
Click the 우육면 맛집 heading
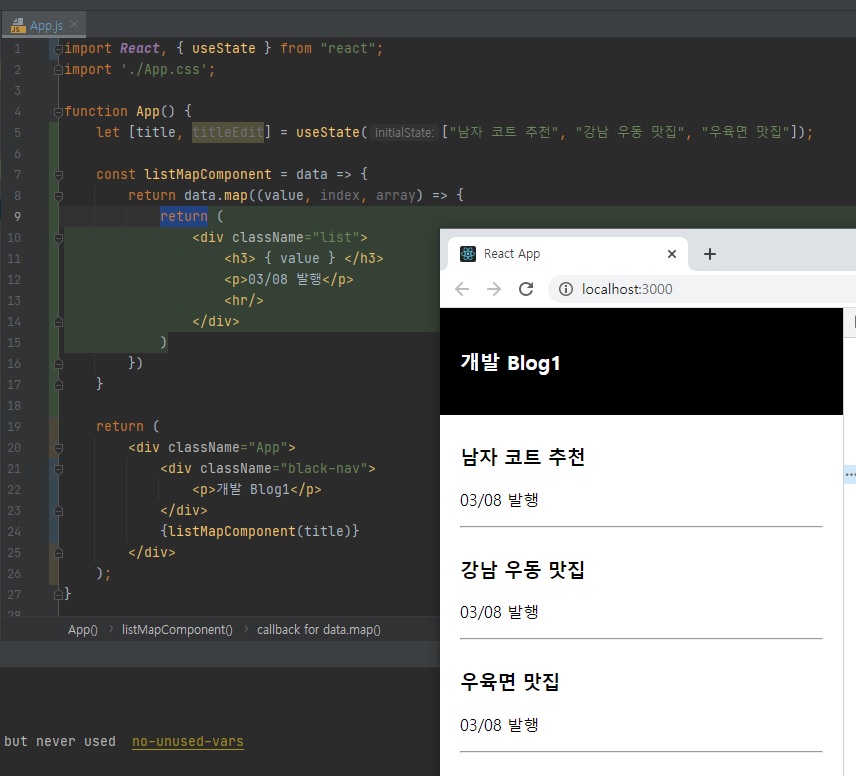(x=510, y=682)
